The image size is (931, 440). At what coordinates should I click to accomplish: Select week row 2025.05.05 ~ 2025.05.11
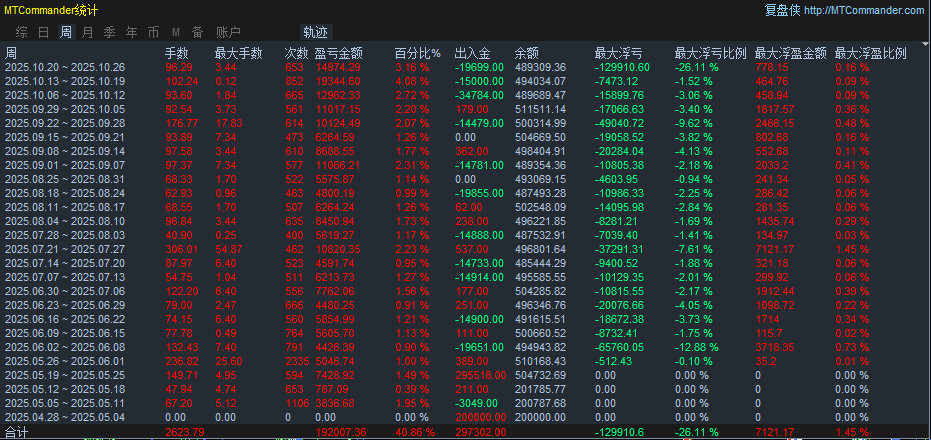[x=466, y=403]
